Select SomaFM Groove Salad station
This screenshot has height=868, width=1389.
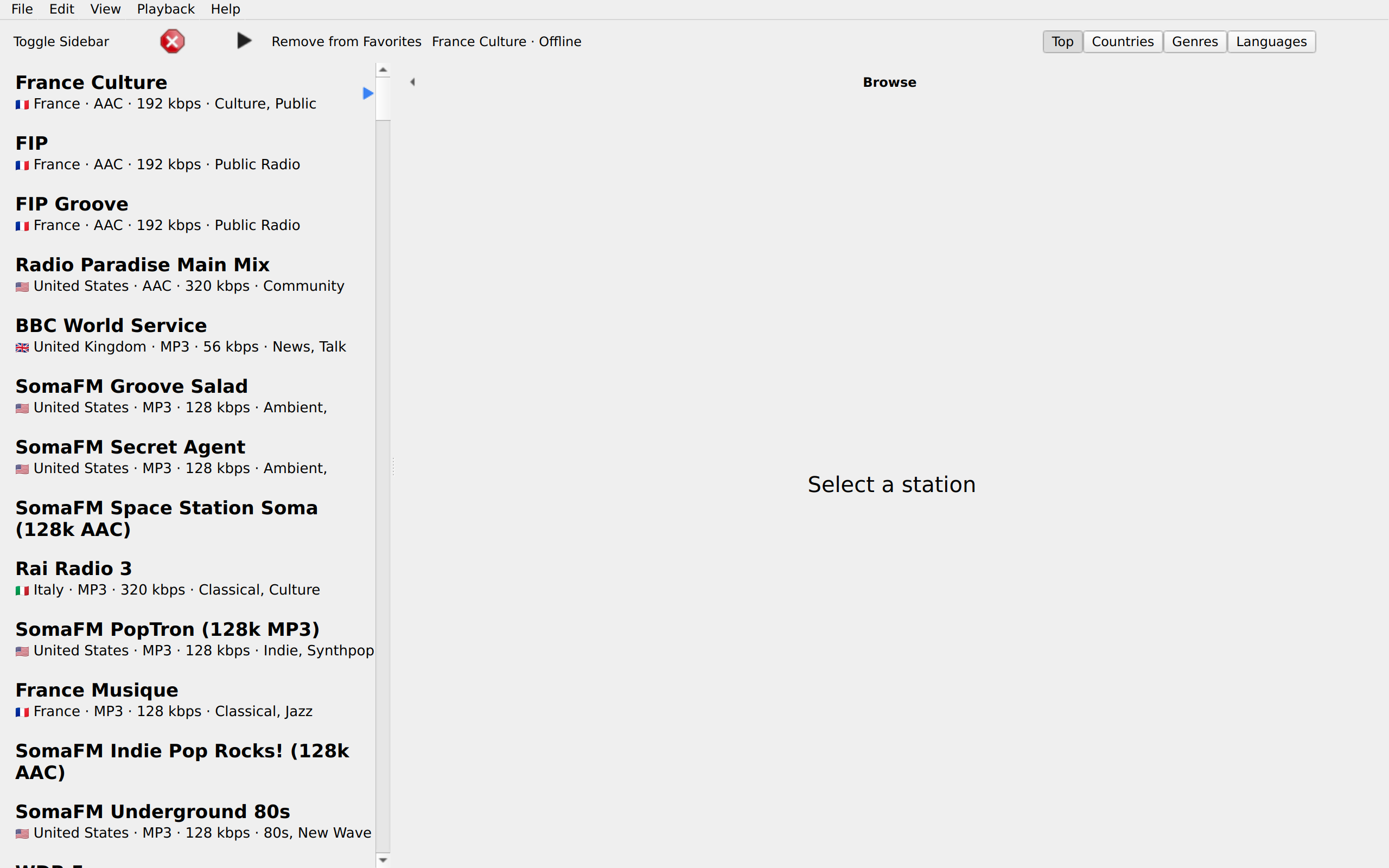point(188,397)
